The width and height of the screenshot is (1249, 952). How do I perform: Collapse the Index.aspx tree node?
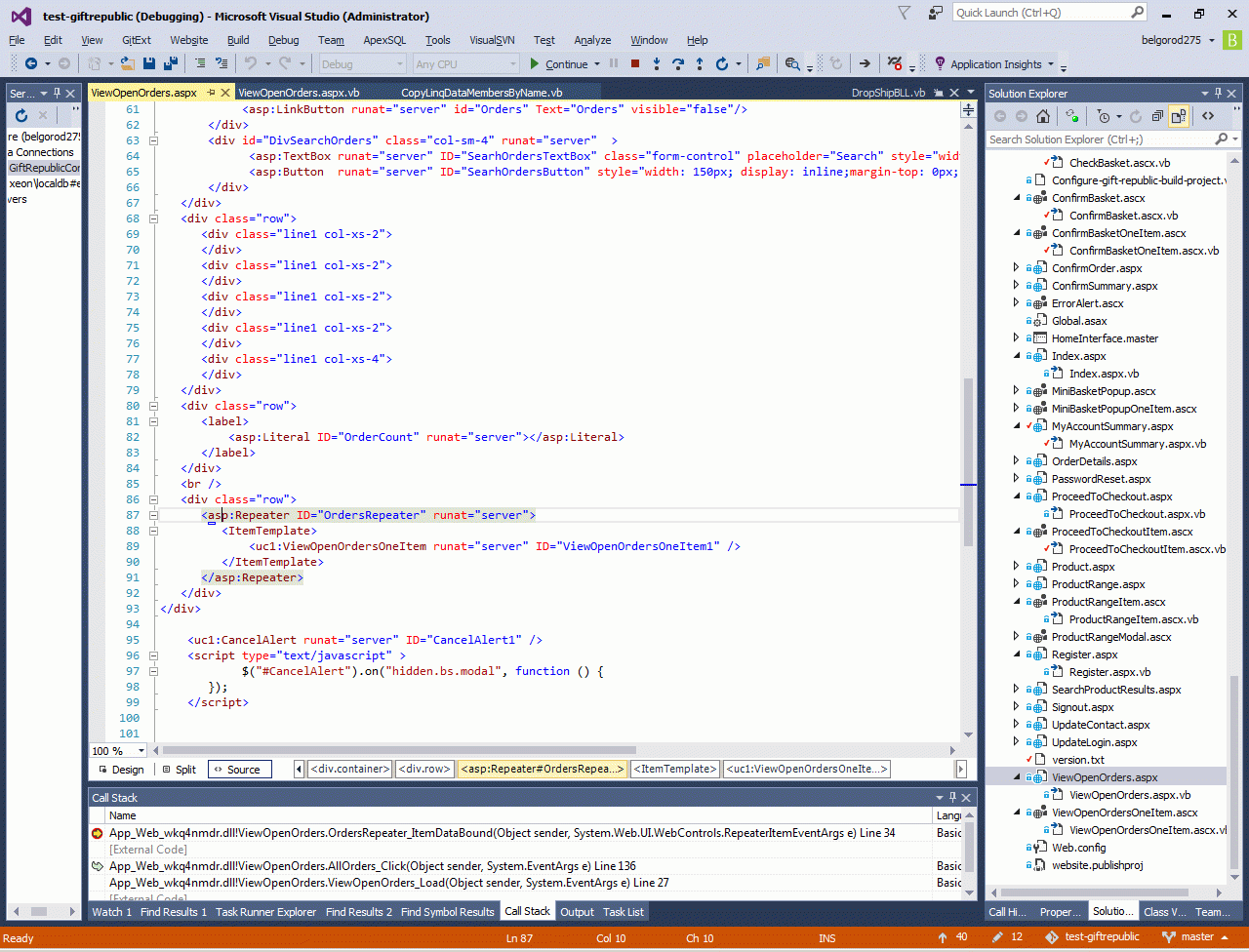1017,356
